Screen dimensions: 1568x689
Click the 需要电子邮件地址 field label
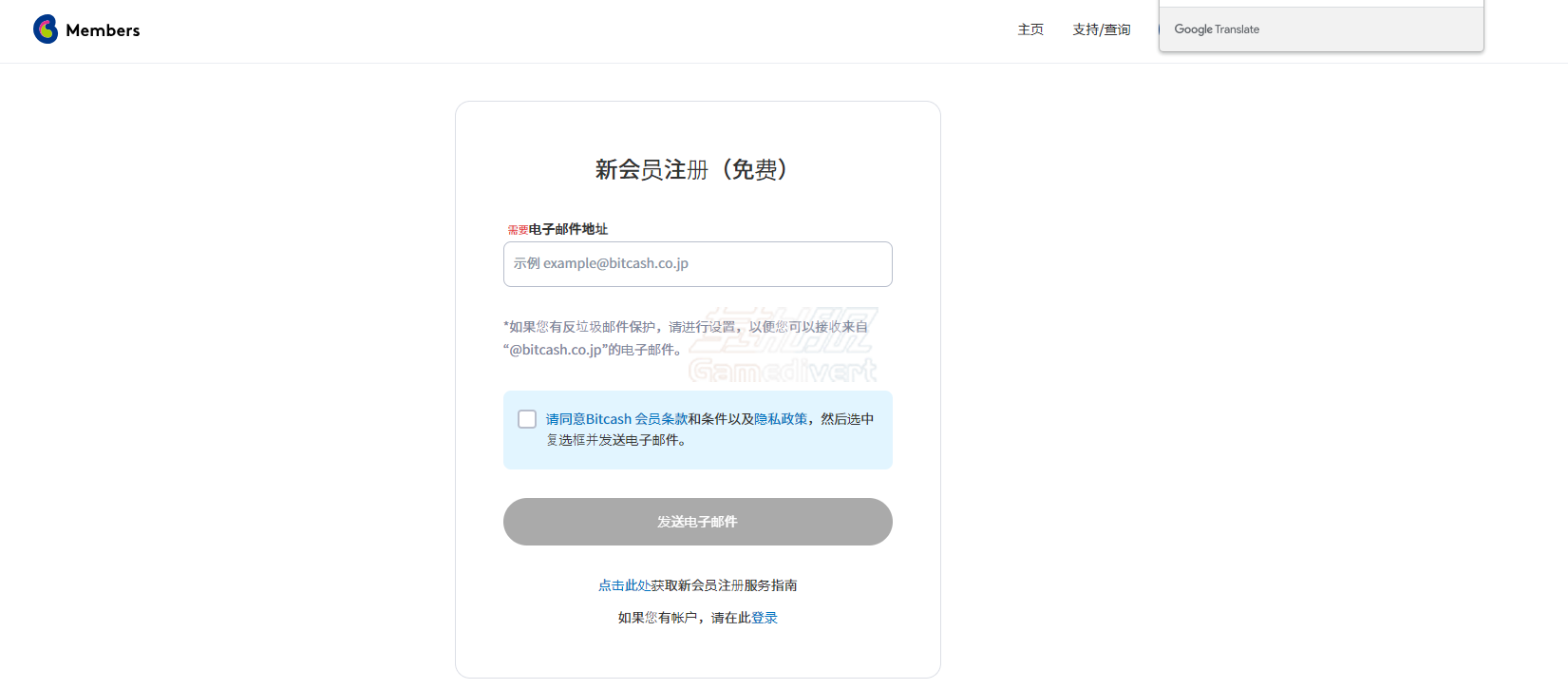(x=557, y=229)
